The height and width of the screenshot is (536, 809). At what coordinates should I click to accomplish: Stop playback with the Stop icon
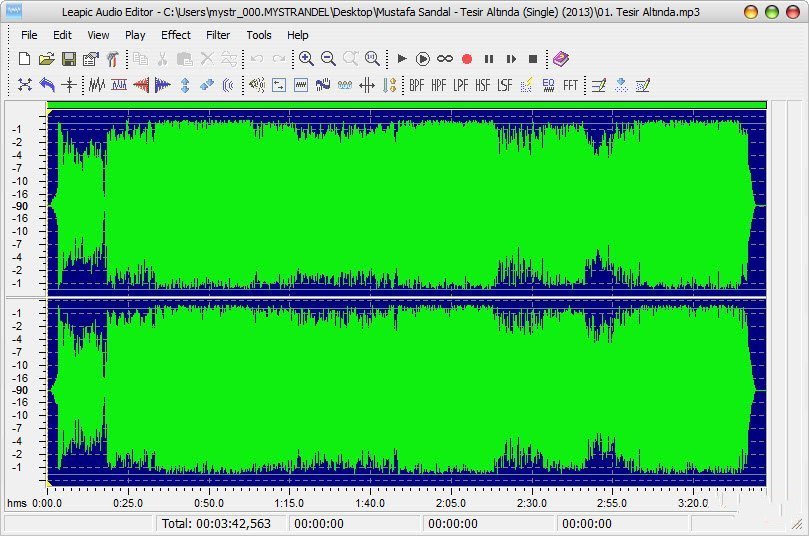pos(533,59)
